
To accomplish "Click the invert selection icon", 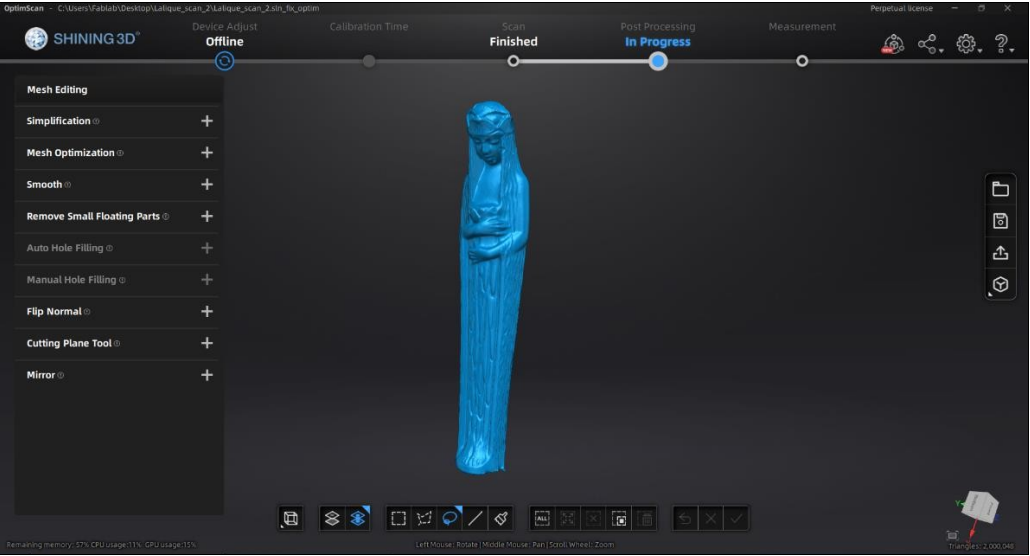I will click(619, 518).
